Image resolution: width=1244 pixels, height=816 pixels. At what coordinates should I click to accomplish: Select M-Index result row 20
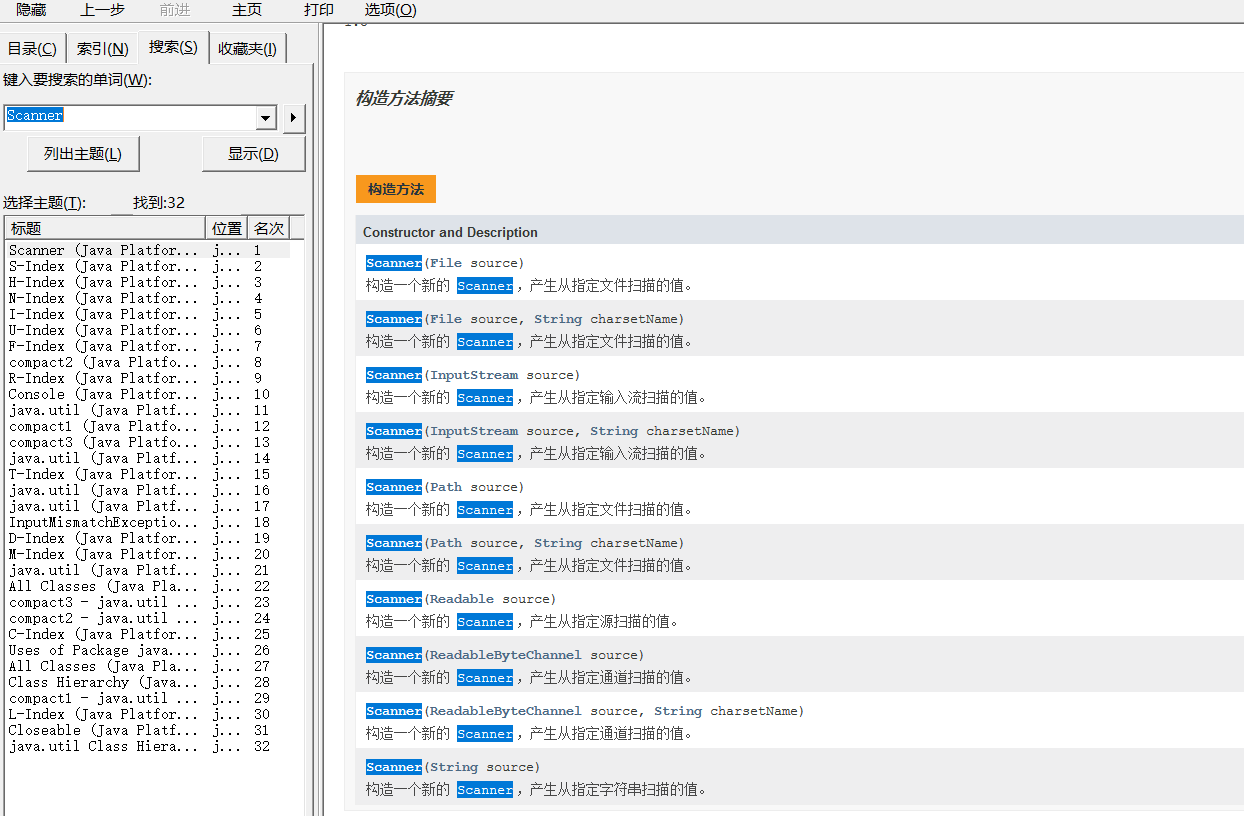click(x=148, y=554)
